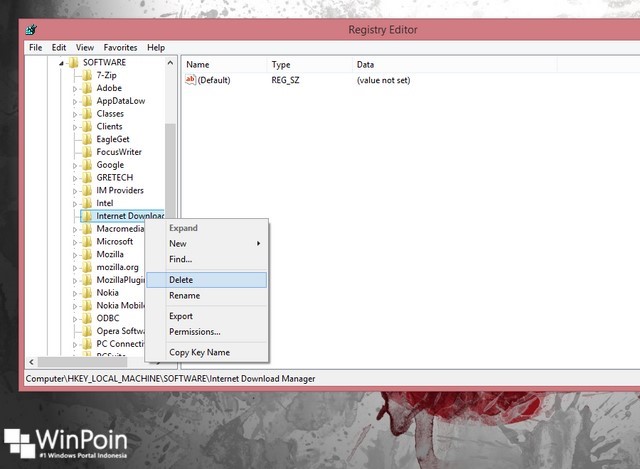Click the (Default) string value icon
This screenshot has width=640, height=469.
click(x=190, y=80)
